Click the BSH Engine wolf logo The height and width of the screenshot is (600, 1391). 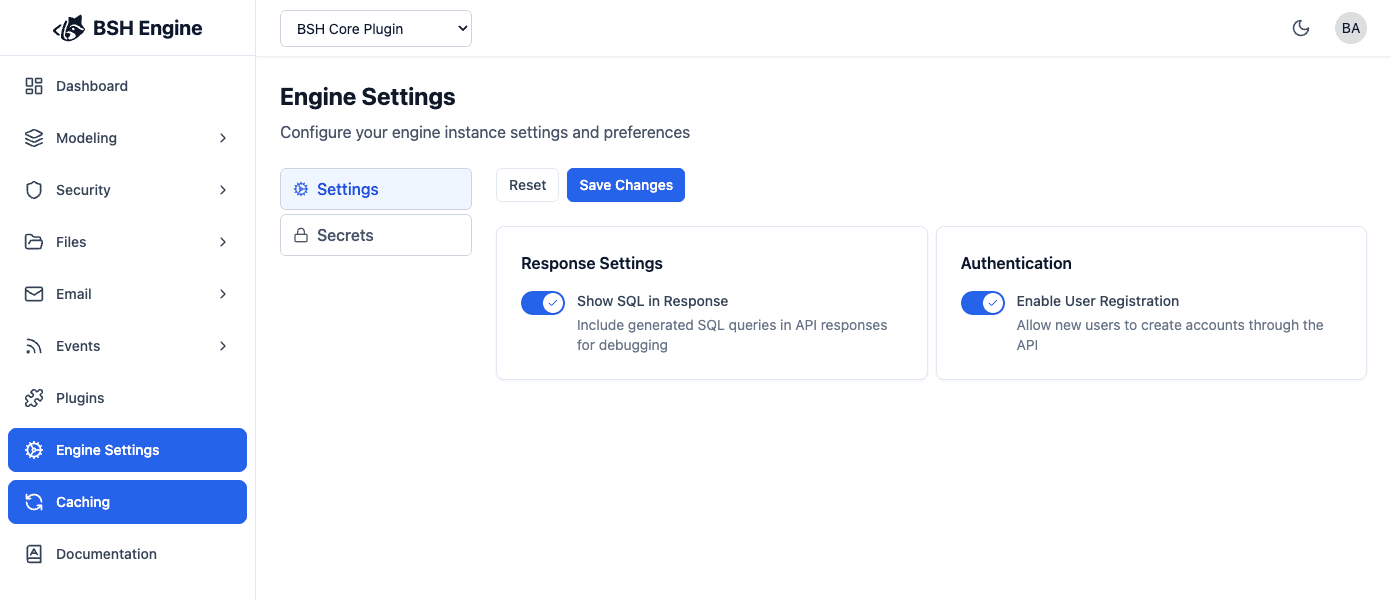[69, 27]
